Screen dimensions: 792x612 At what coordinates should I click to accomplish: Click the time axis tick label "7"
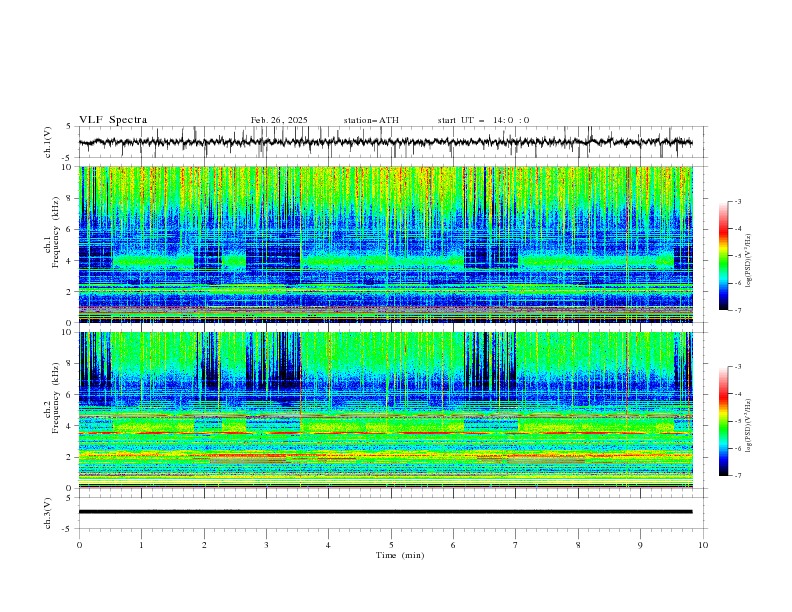[516, 545]
